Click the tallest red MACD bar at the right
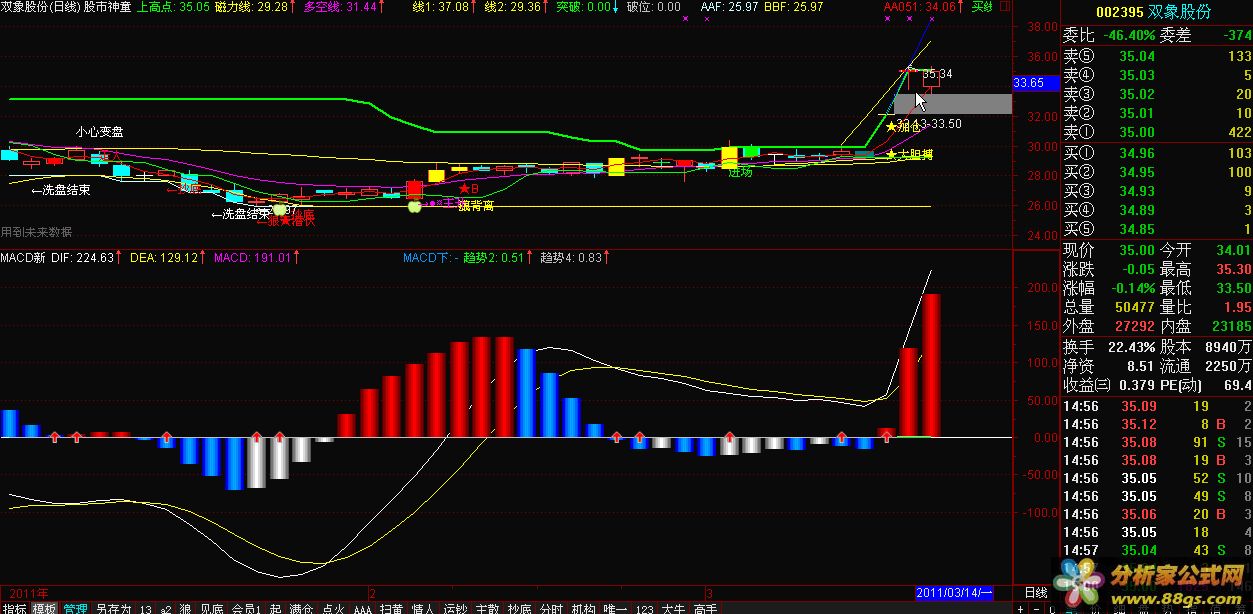 pyautogui.click(x=931, y=365)
